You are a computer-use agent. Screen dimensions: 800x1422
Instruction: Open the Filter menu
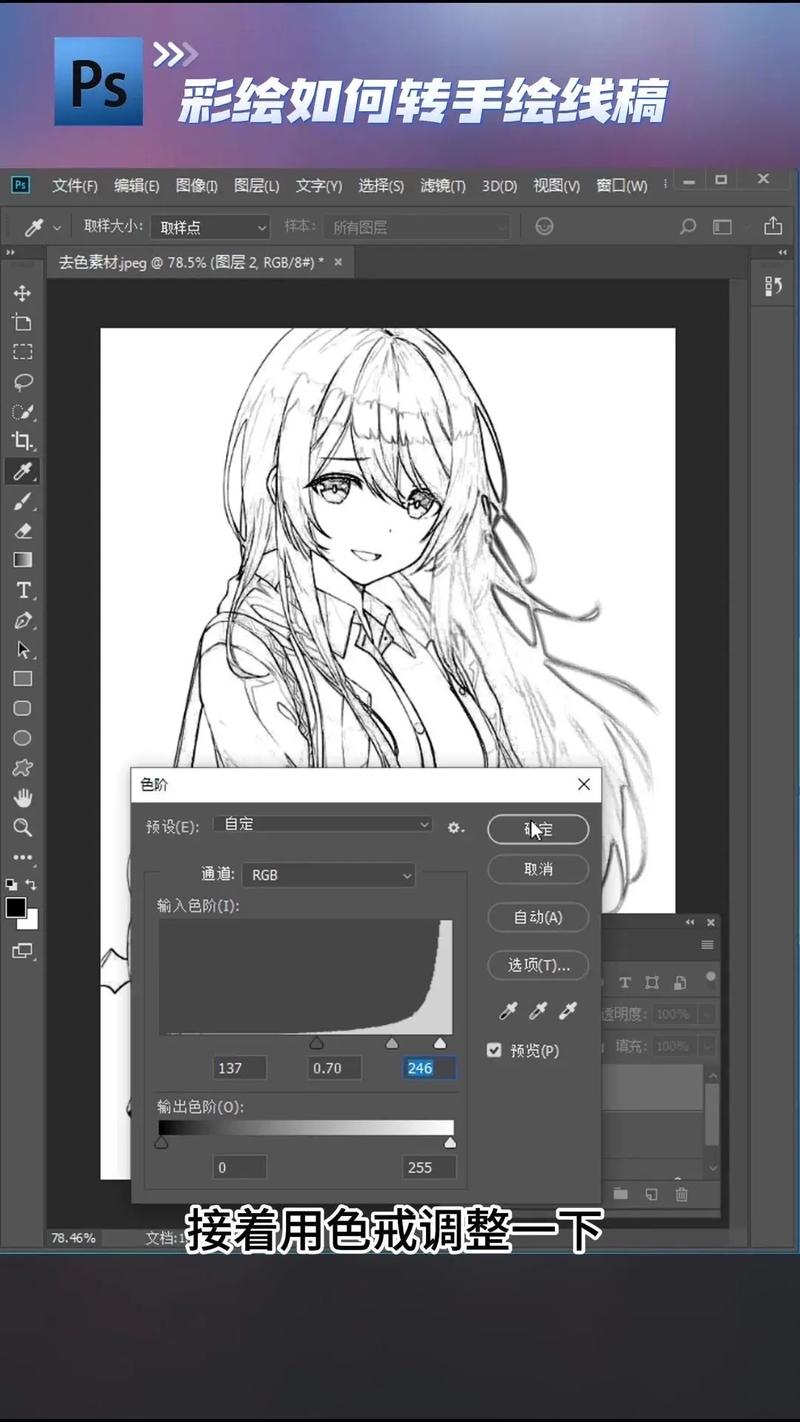click(443, 186)
